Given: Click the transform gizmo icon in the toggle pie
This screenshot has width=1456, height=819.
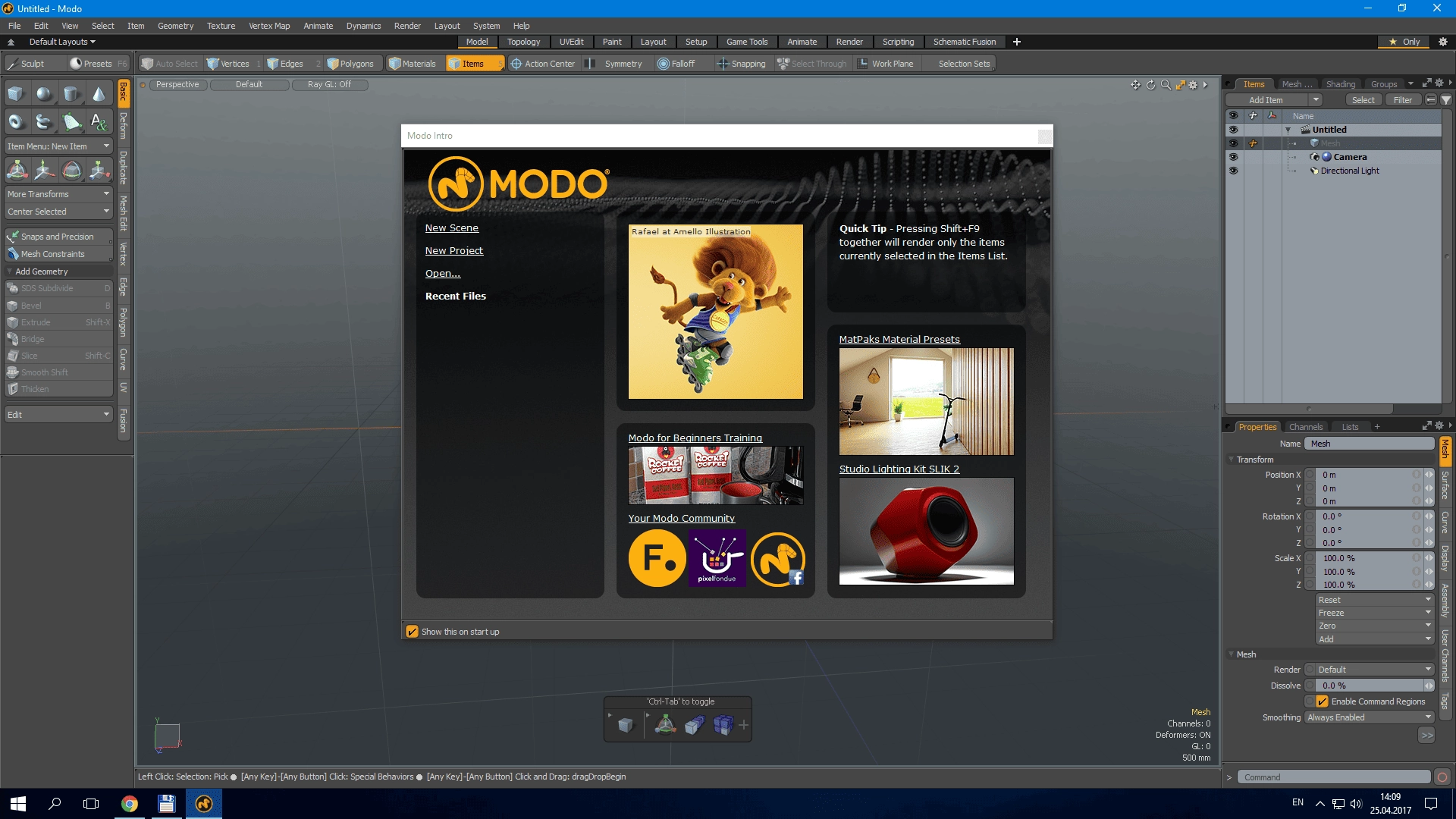Looking at the screenshot, I should tap(665, 726).
